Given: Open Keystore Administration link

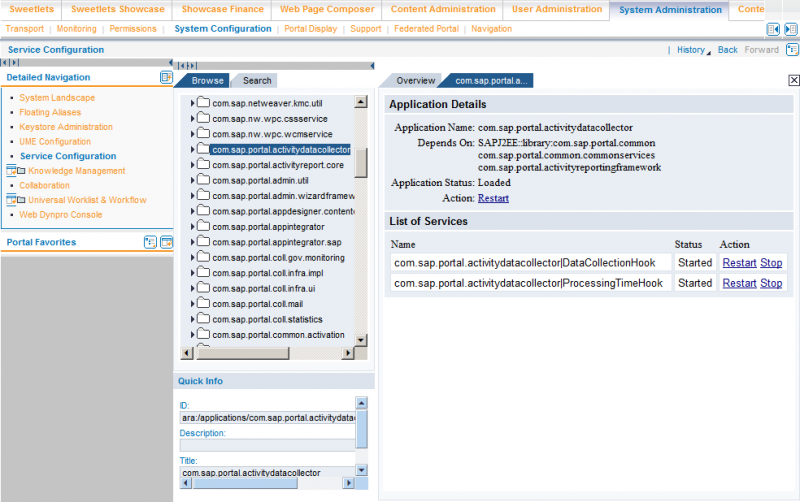Looking at the screenshot, I should (x=66, y=127).
